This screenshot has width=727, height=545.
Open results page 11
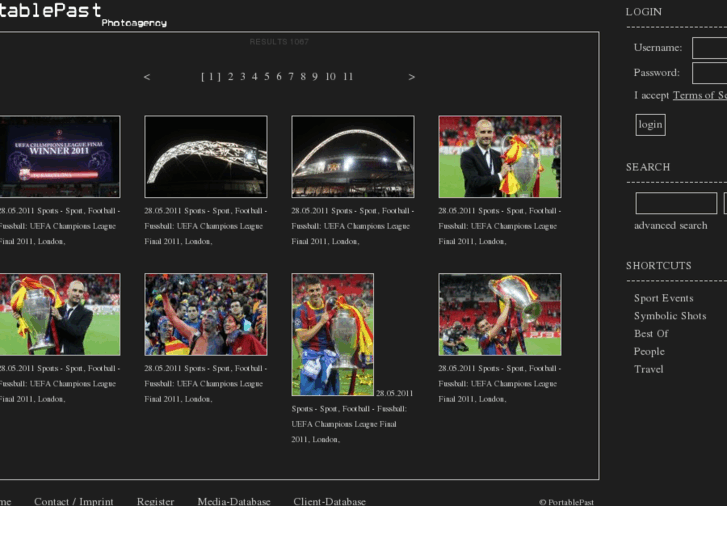pyautogui.click(x=348, y=77)
